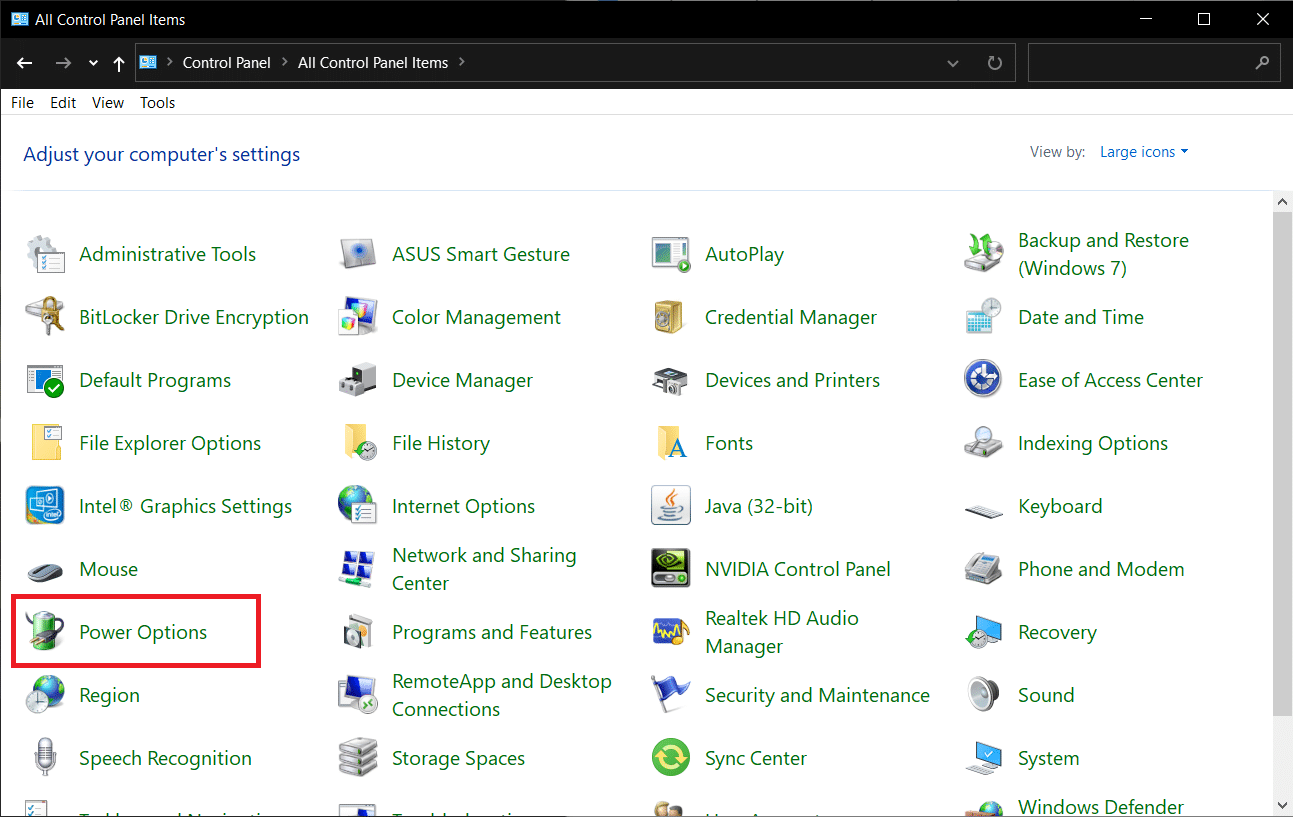Open the AutoPlay icon
The height and width of the screenshot is (817, 1293).
point(671,254)
